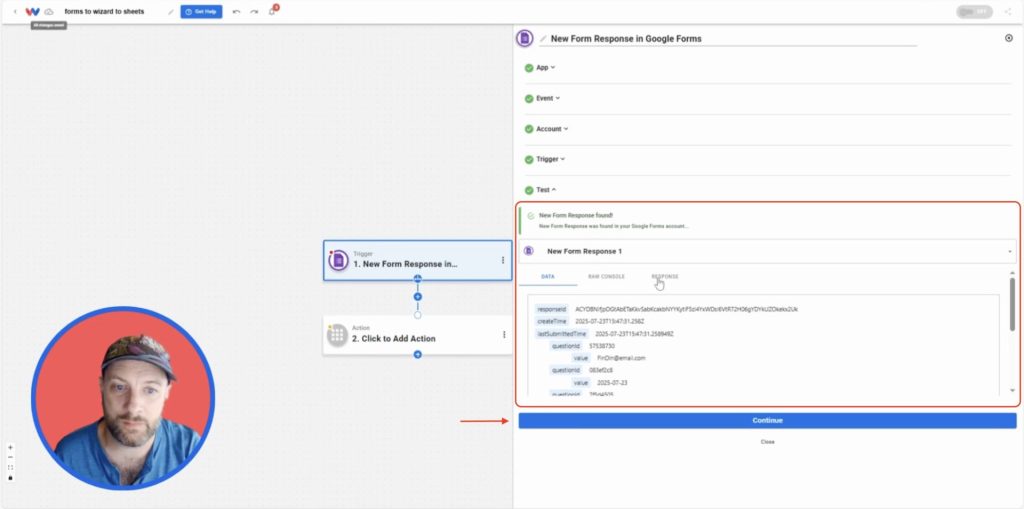This screenshot has width=1024, height=509.
Task: Click the blue Continue button
Action: tap(767, 421)
